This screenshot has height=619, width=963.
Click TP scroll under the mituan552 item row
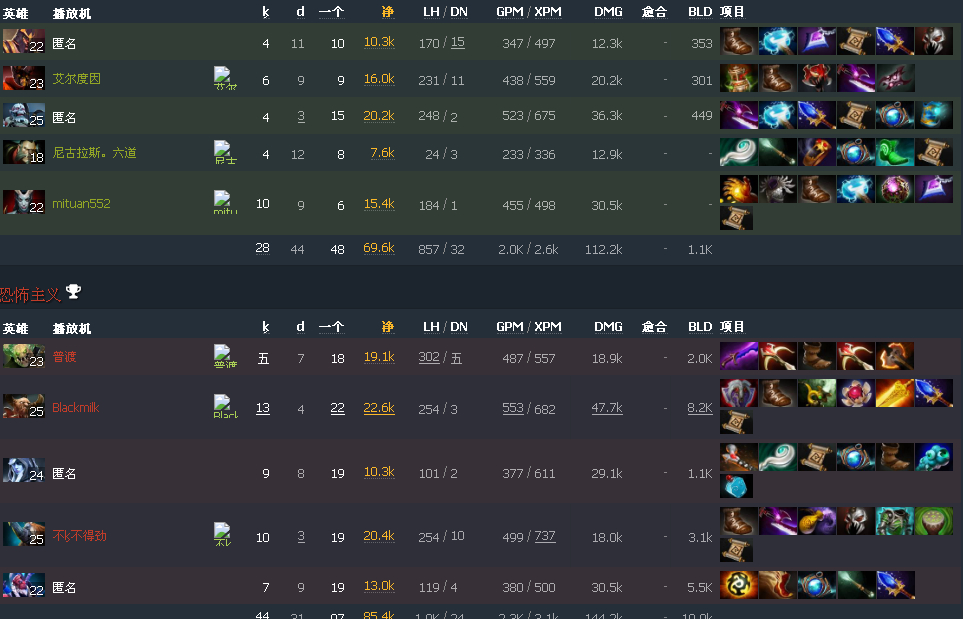coord(736,219)
